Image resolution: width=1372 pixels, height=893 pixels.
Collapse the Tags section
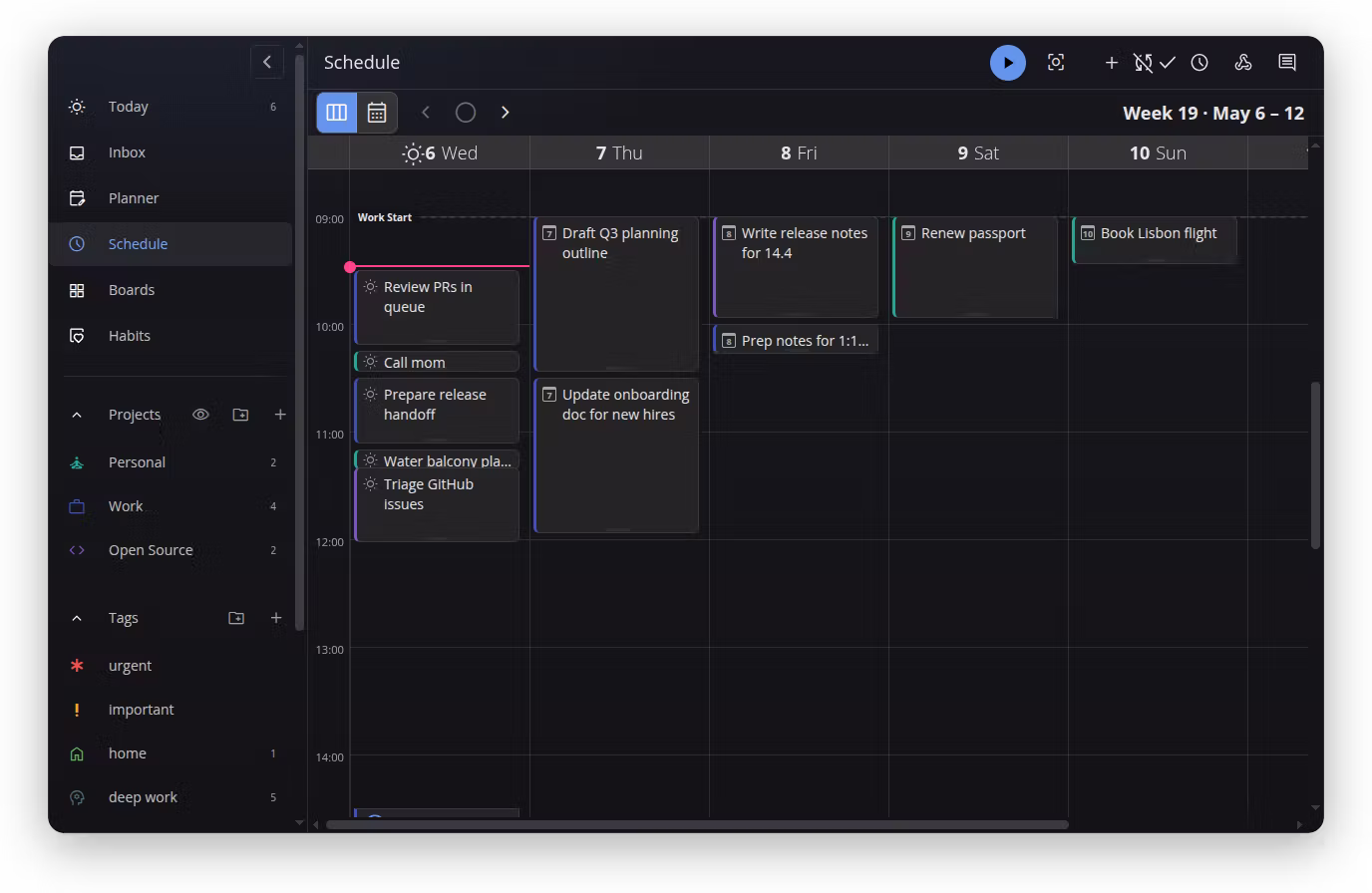[x=77, y=618]
